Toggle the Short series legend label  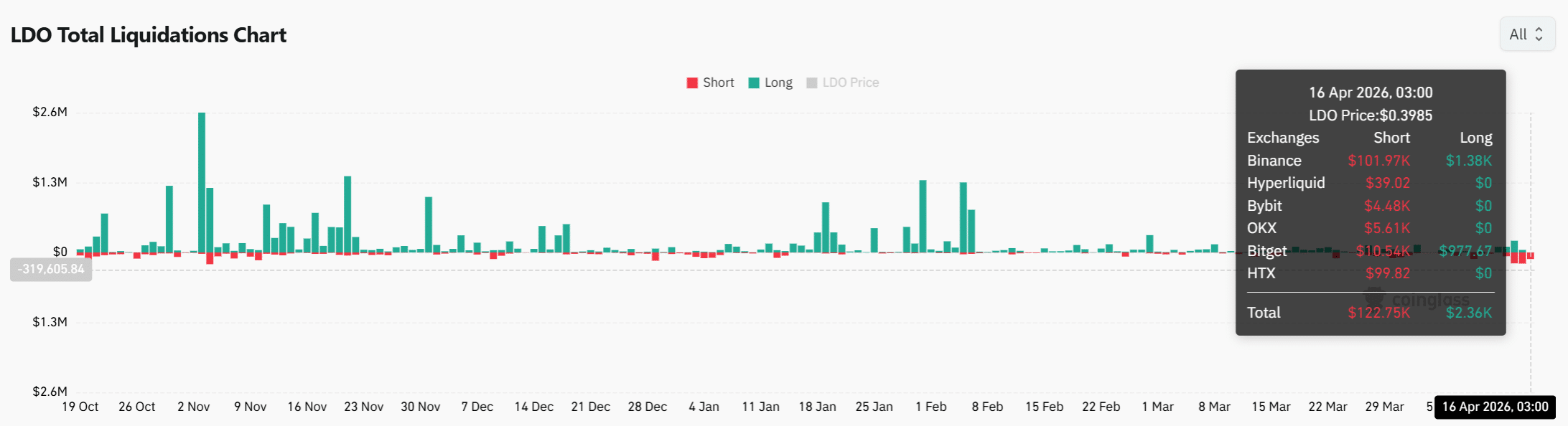[x=718, y=83]
